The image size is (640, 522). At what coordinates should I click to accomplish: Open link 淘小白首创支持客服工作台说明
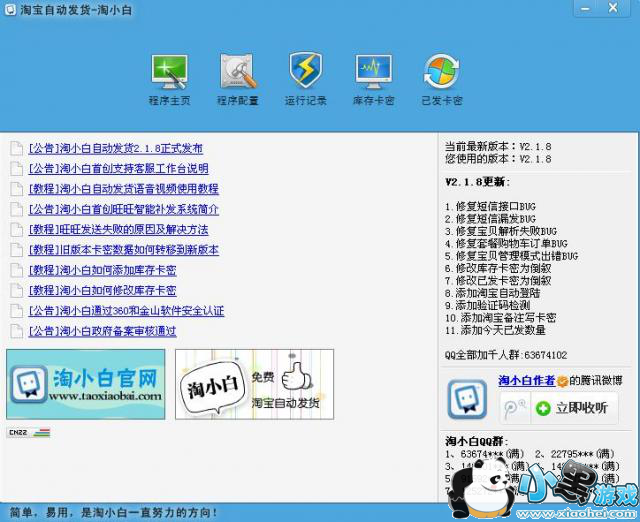click(x=118, y=169)
